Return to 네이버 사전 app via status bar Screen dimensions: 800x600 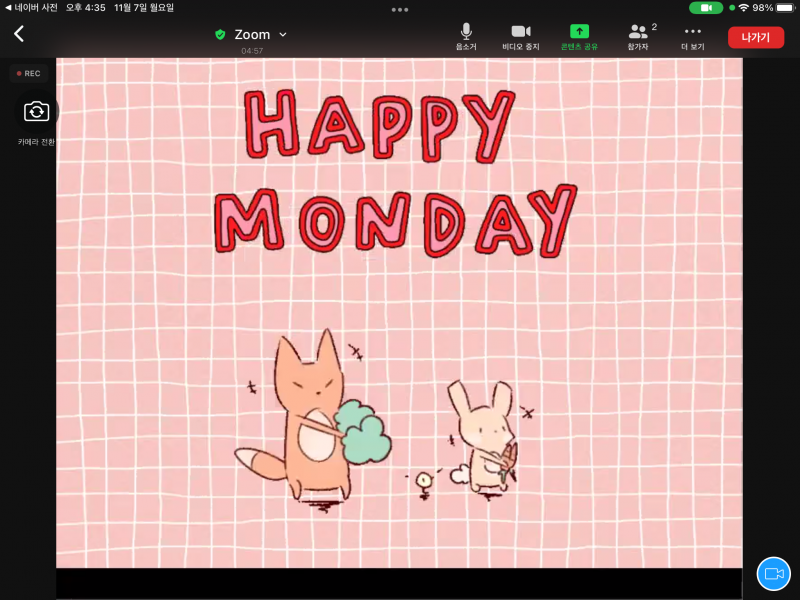click(32, 7)
